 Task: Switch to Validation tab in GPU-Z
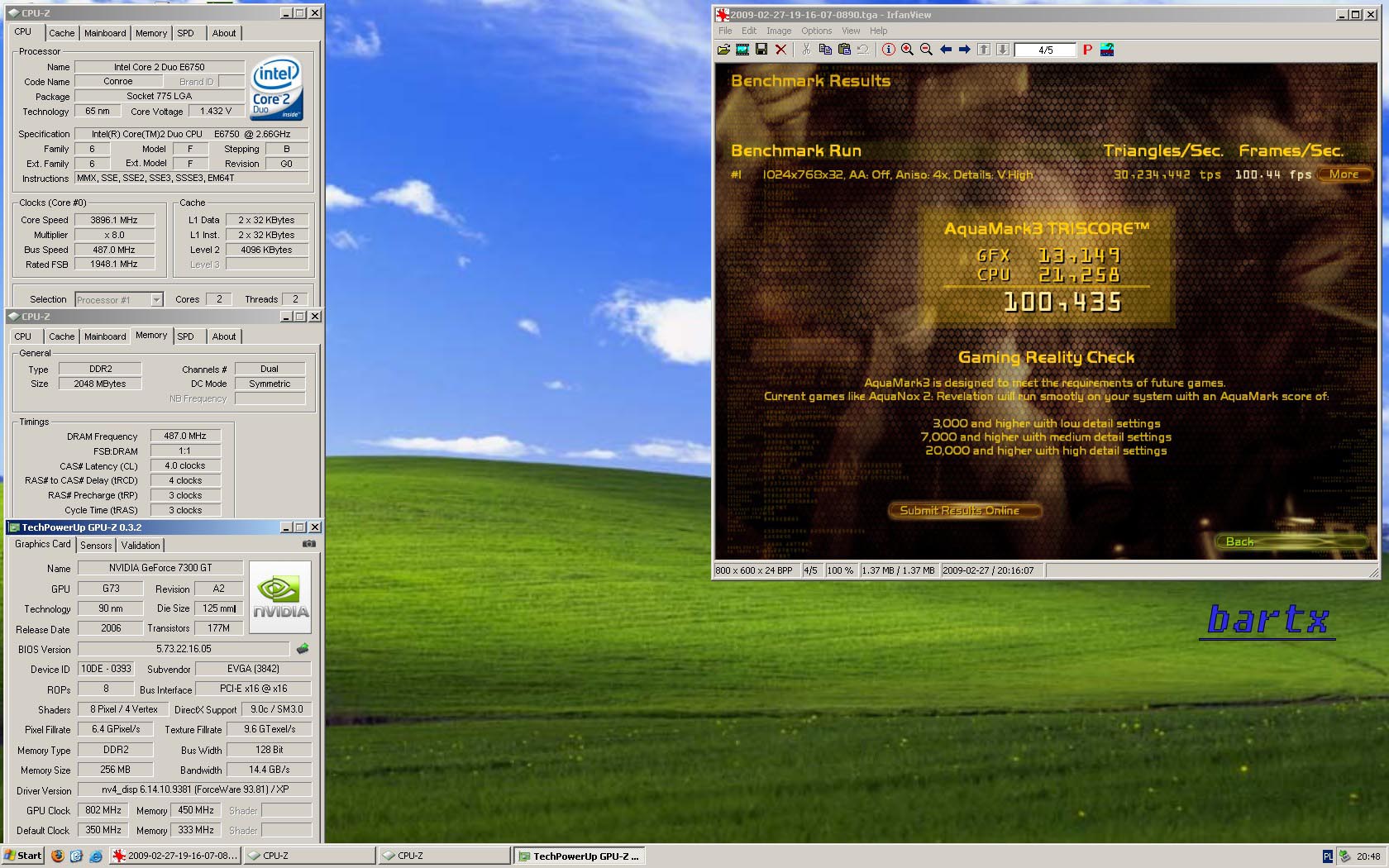coord(141,546)
